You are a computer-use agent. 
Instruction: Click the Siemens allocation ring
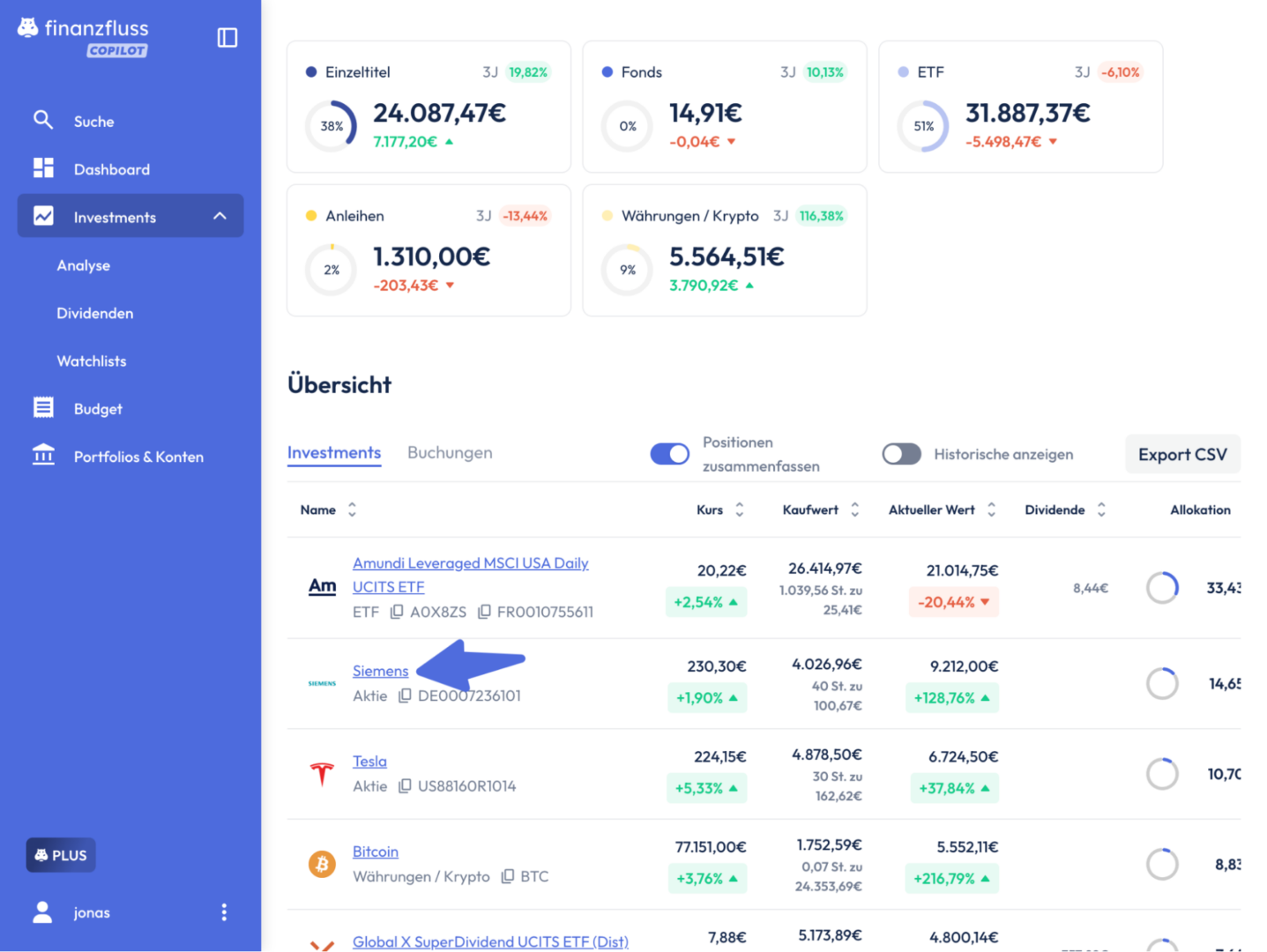click(1162, 683)
